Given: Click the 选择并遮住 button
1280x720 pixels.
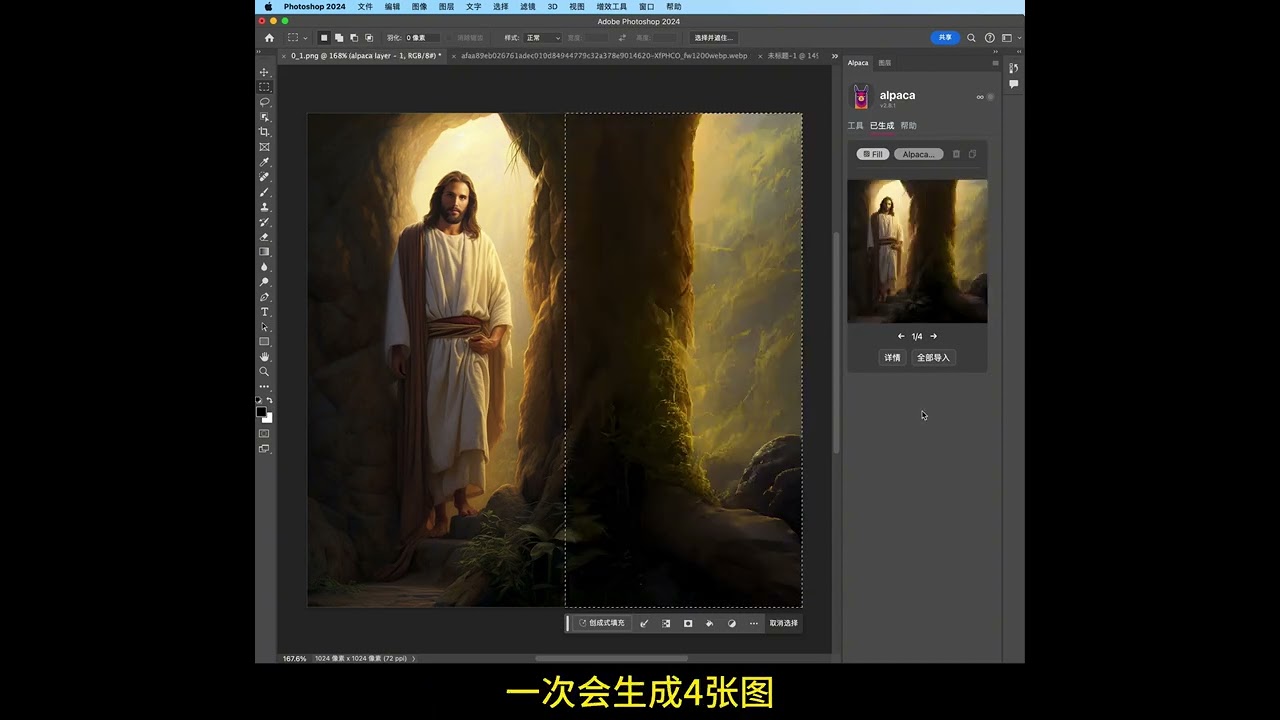Looking at the screenshot, I should point(714,38).
